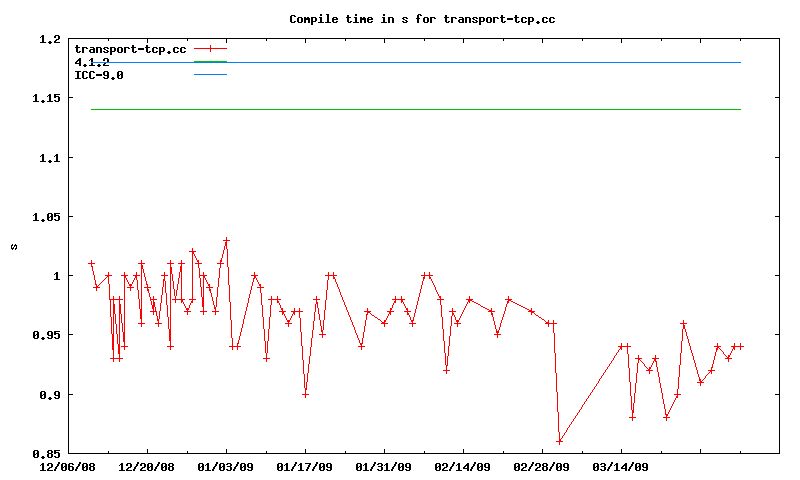Click the 01/31/09 x-axis date label
Viewport: 800px width, 480px height.
pos(384,467)
